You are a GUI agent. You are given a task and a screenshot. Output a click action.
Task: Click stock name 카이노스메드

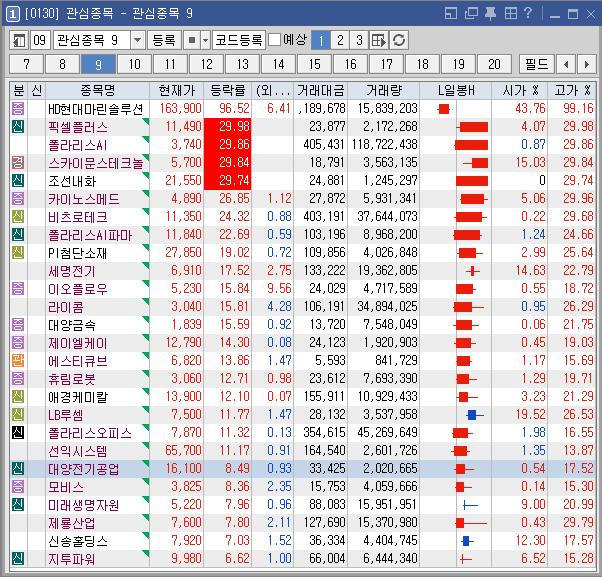point(84,199)
